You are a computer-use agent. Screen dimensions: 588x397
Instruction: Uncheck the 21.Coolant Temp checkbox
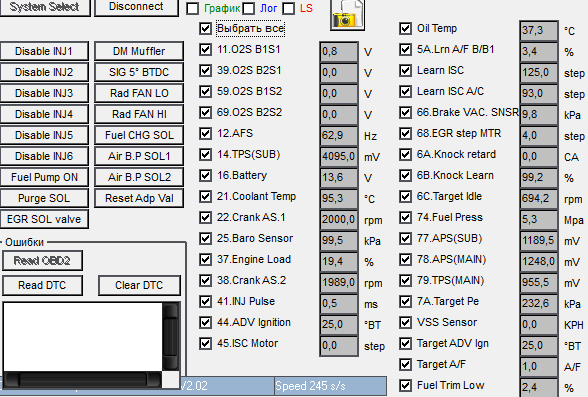205,196
